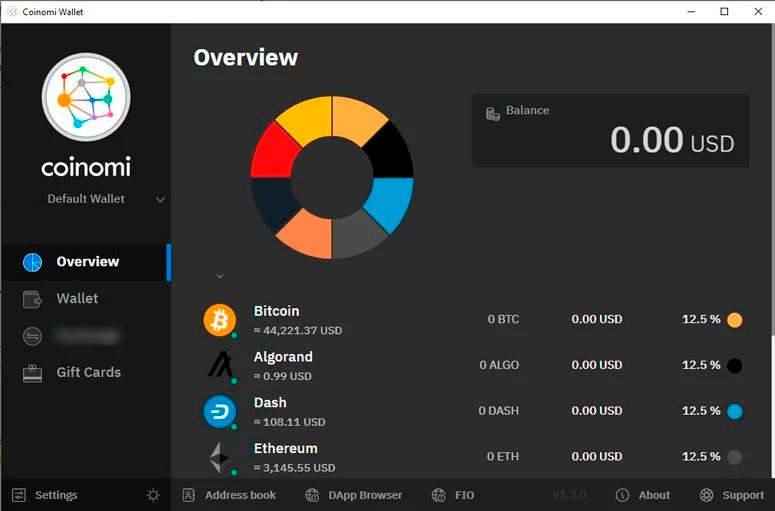Click the Coinomi logo avatar
Viewport: 775px width, 511px height.
pyautogui.click(x=86, y=97)
